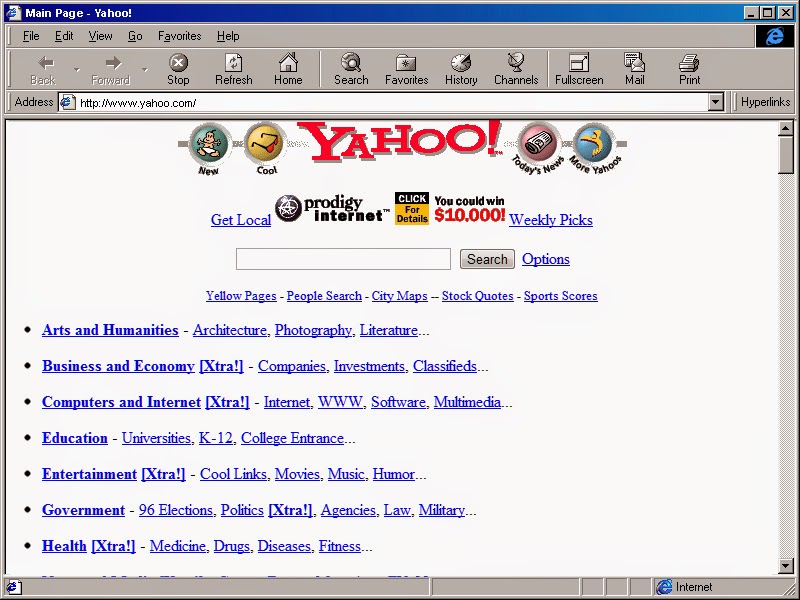800x600 pixels.
Task: Open the Entertainment category
Action: coord(89,474)
